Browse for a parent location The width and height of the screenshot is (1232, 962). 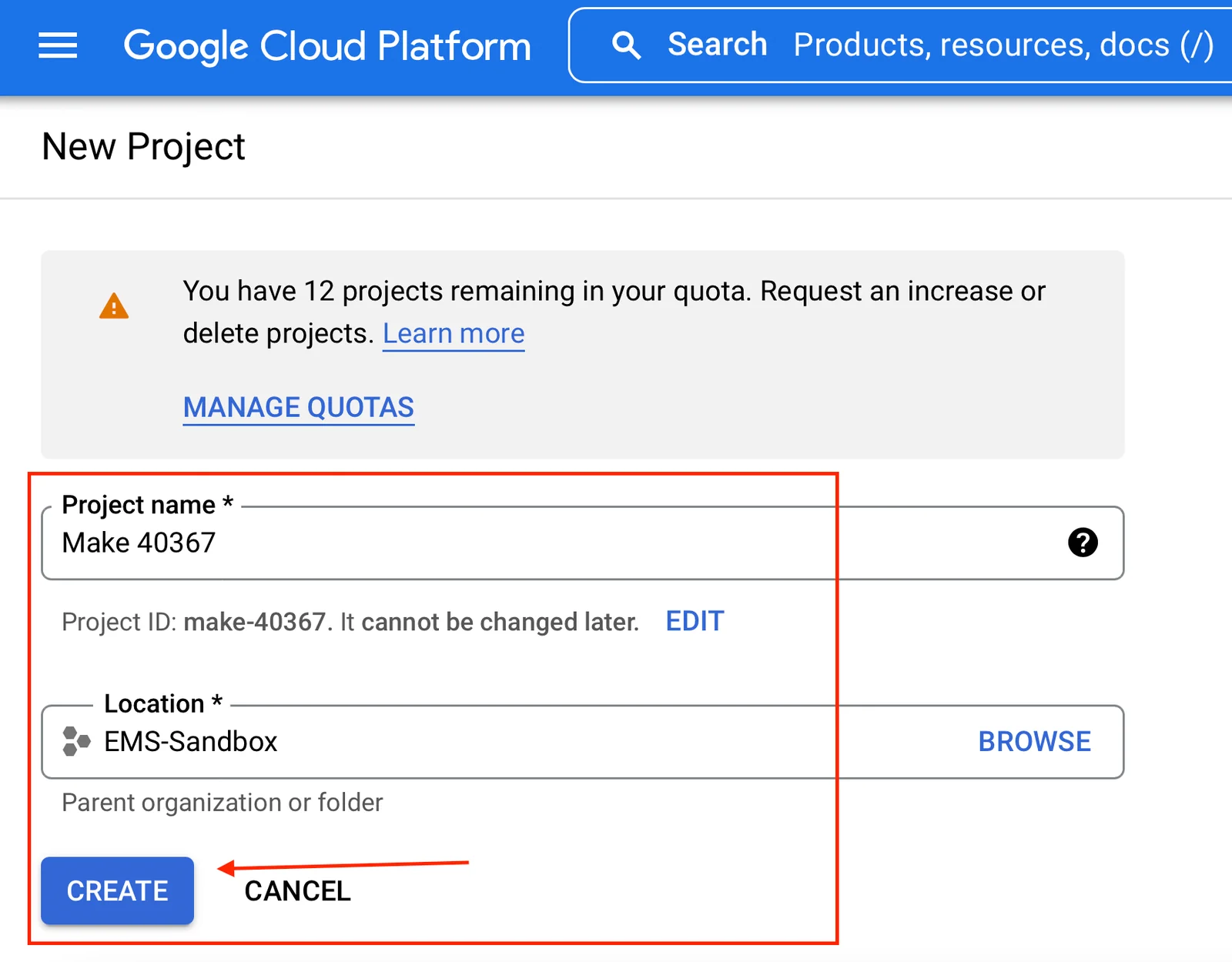[1034, 741]
